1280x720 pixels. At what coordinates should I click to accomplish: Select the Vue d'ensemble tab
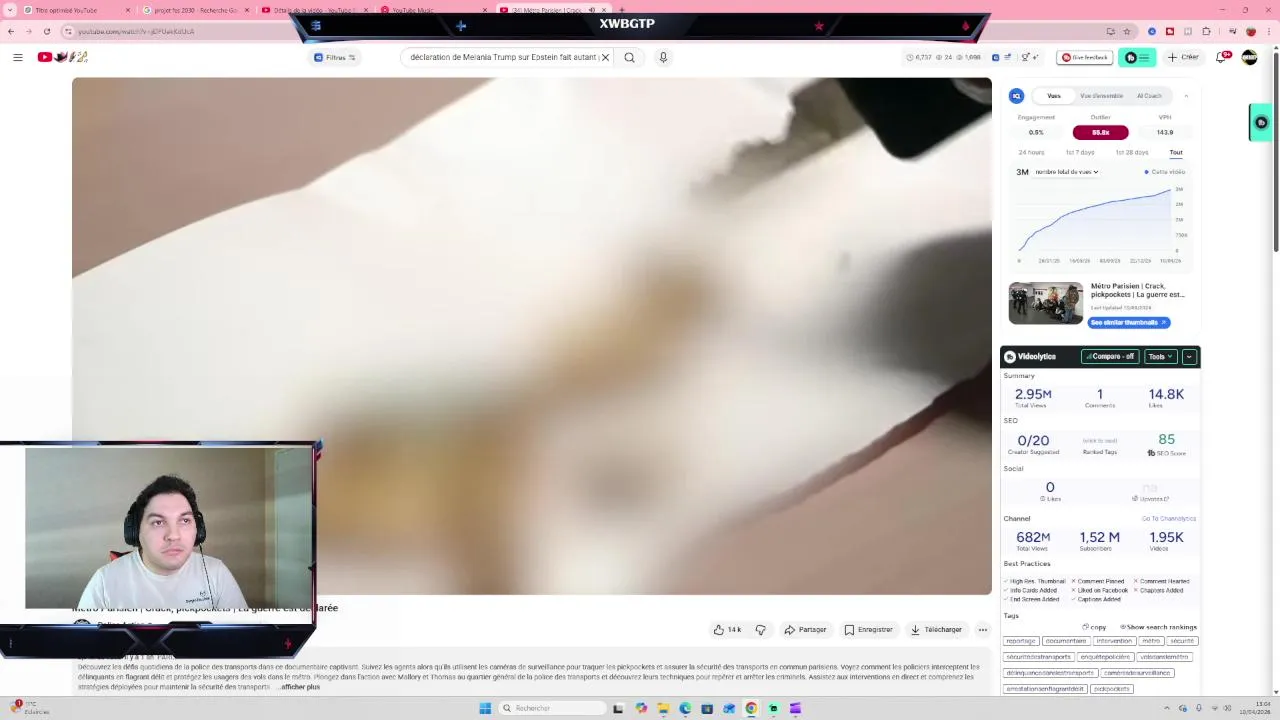(1101, 96)
